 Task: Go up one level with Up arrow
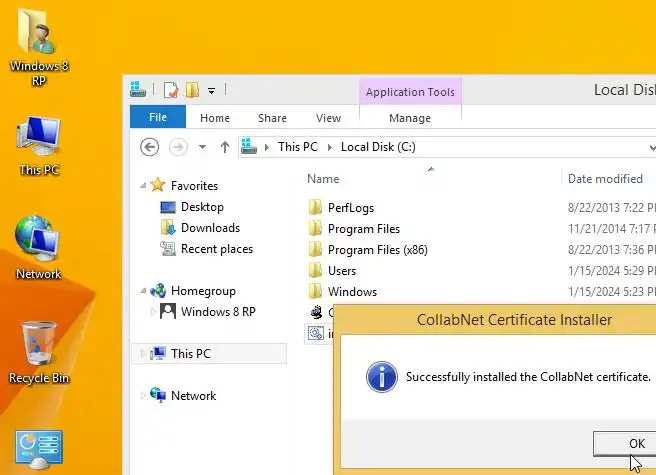[225, 147]
